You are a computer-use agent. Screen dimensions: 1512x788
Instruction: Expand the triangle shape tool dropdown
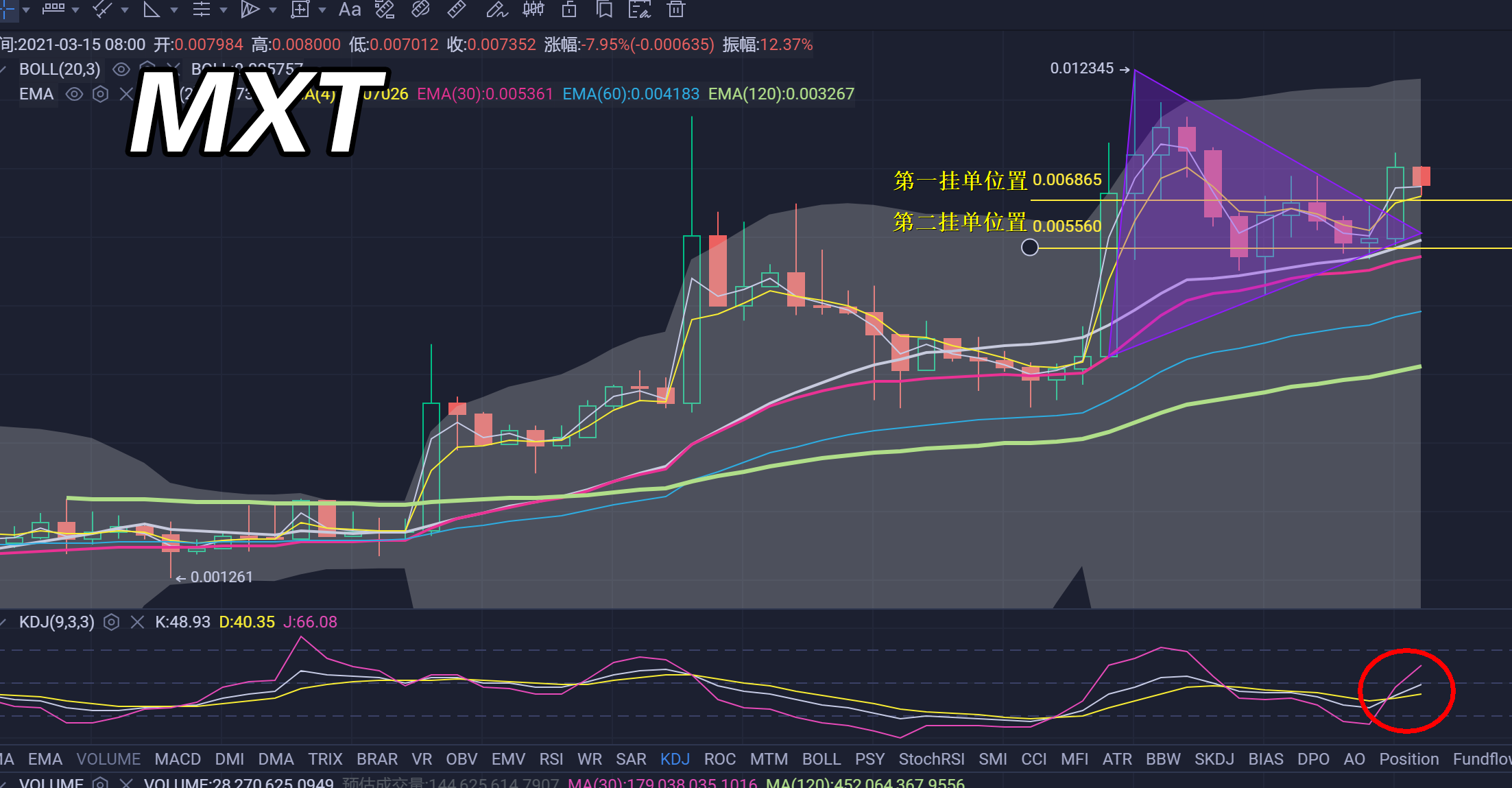(x=174, y=10)
